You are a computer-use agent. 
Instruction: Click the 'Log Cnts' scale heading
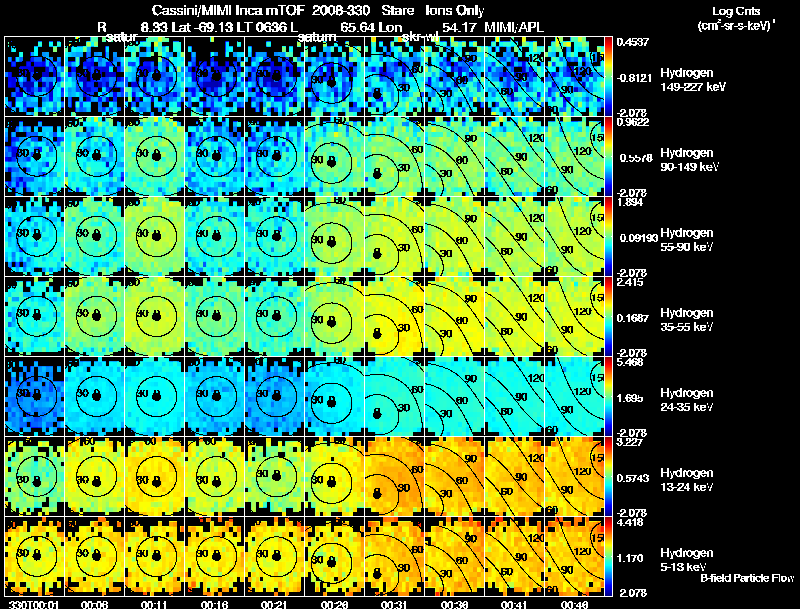(x=736, y=11)
